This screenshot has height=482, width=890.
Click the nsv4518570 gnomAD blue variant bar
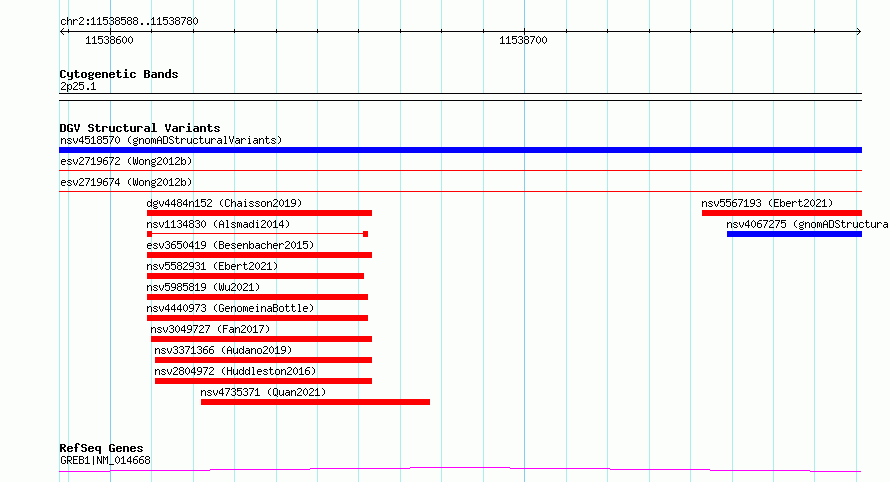[460, 150]
